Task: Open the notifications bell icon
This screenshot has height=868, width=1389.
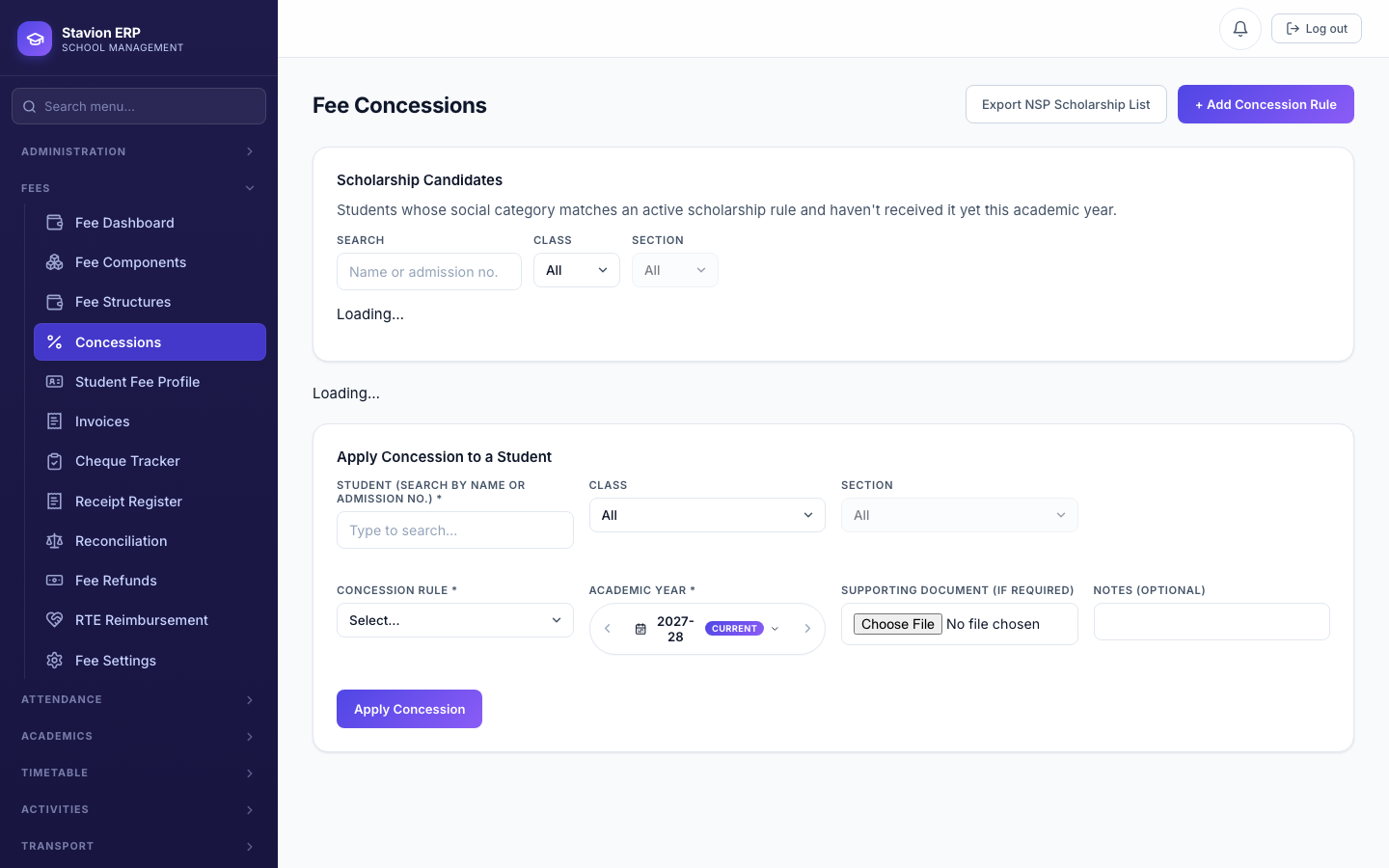Action: [1240, 29]
